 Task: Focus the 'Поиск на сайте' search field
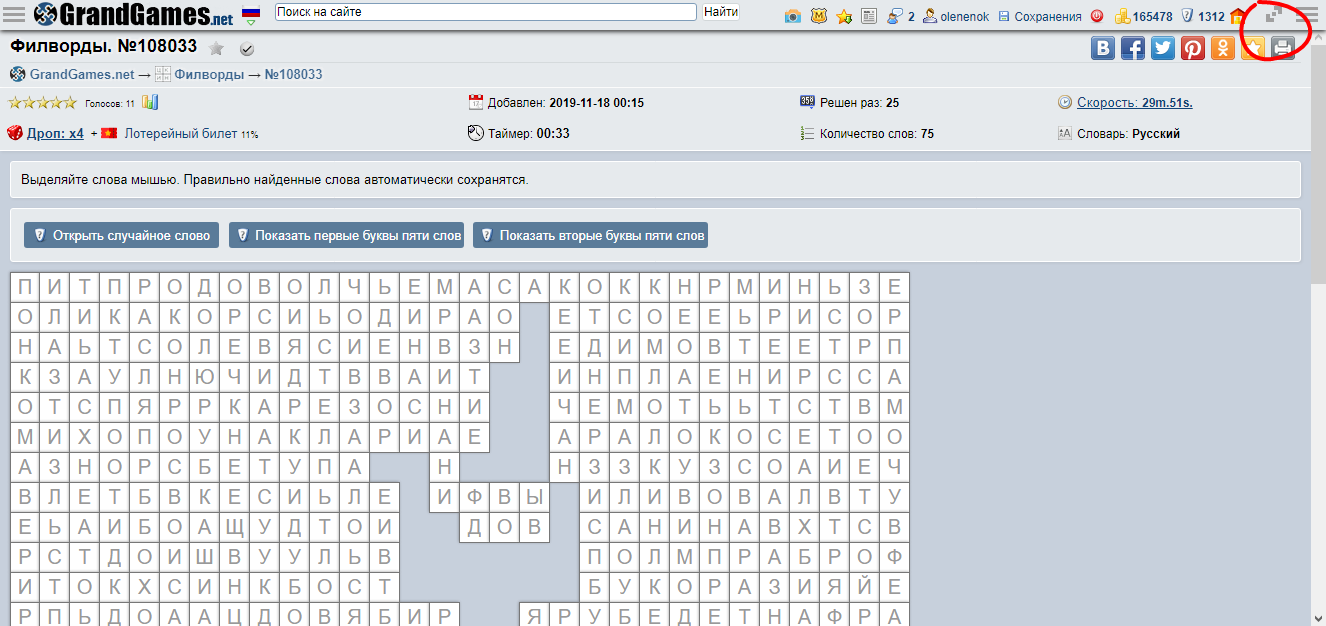click(486, 12)
